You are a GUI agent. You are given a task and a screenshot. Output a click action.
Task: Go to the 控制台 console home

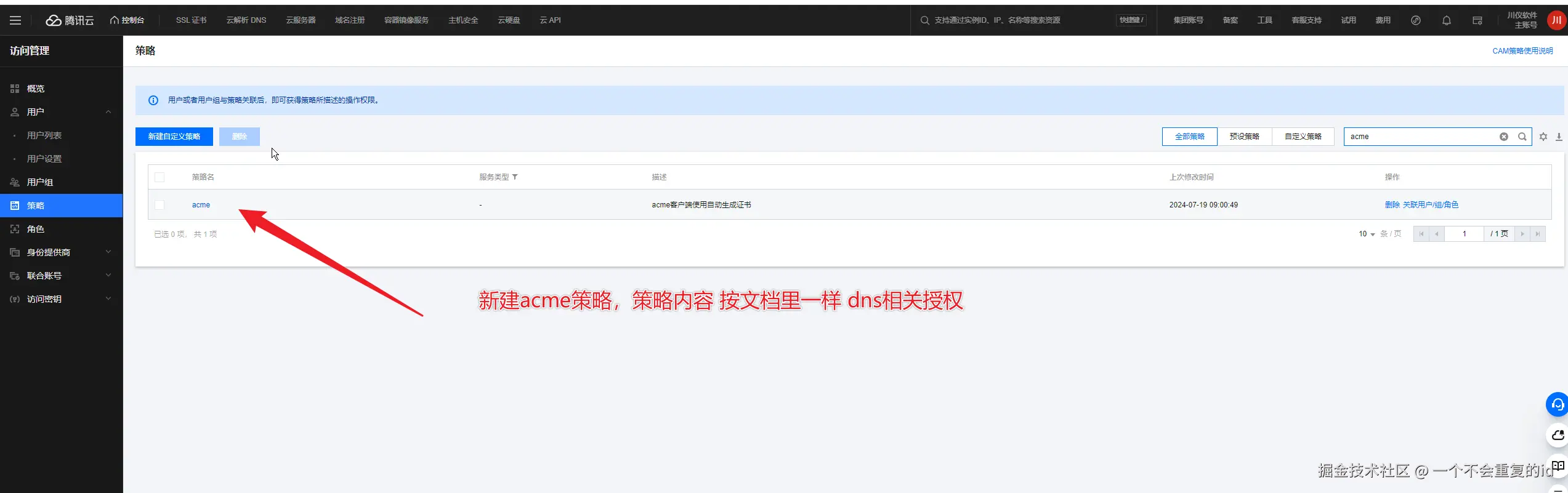[127, 20]
